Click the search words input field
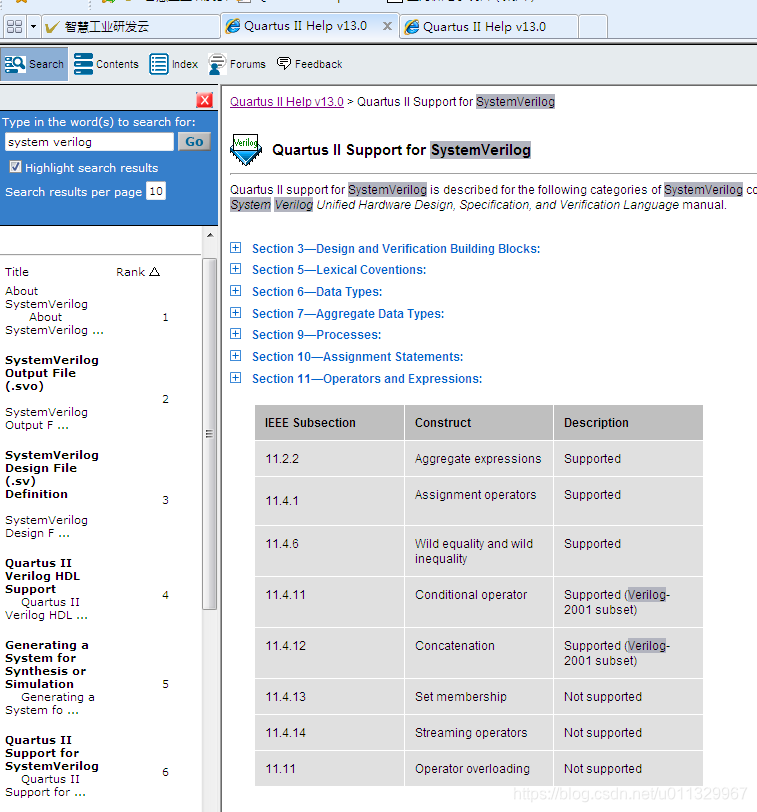This screenshot has height=812, width=757. (x=89, y=142)
